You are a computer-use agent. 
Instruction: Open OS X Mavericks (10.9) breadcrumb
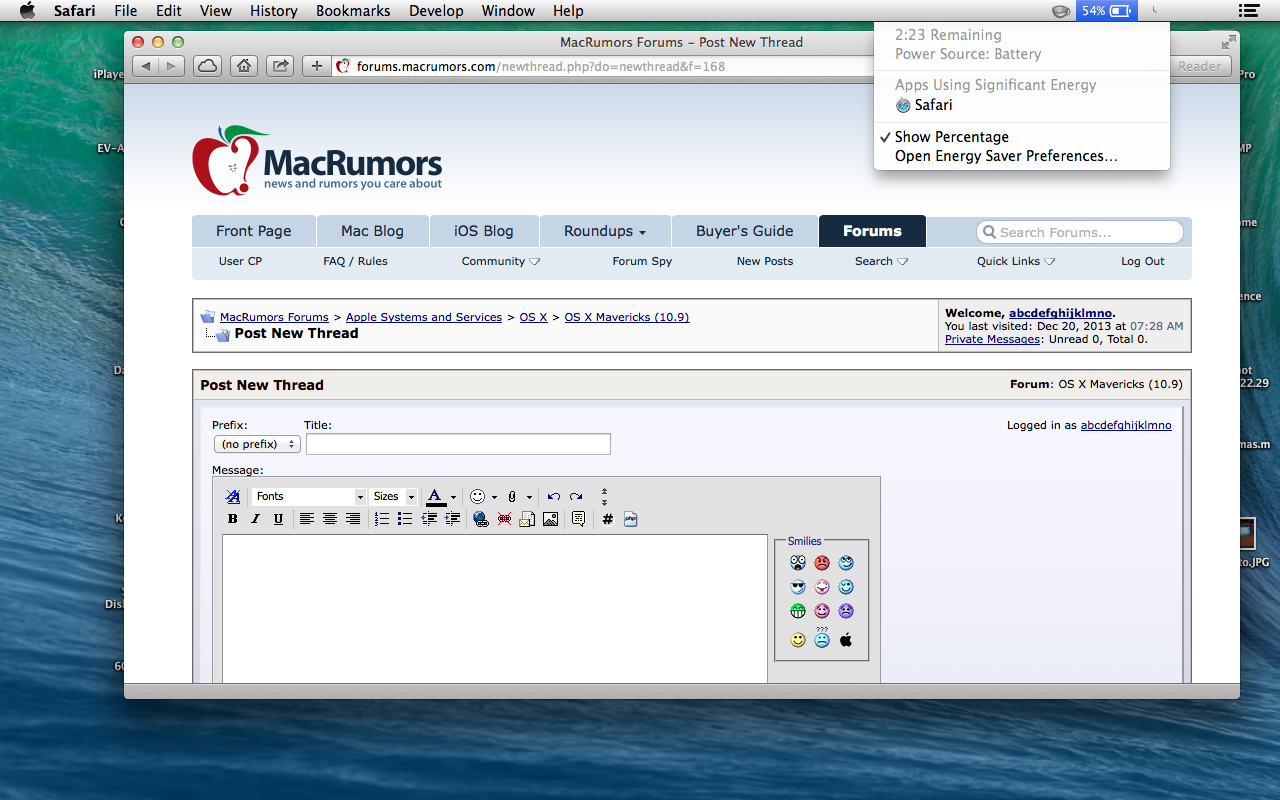point(627,317)
